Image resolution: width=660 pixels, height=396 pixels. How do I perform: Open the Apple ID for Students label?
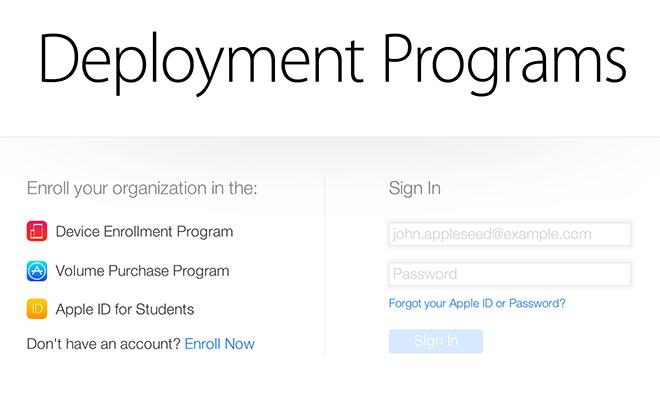(125, 310)
